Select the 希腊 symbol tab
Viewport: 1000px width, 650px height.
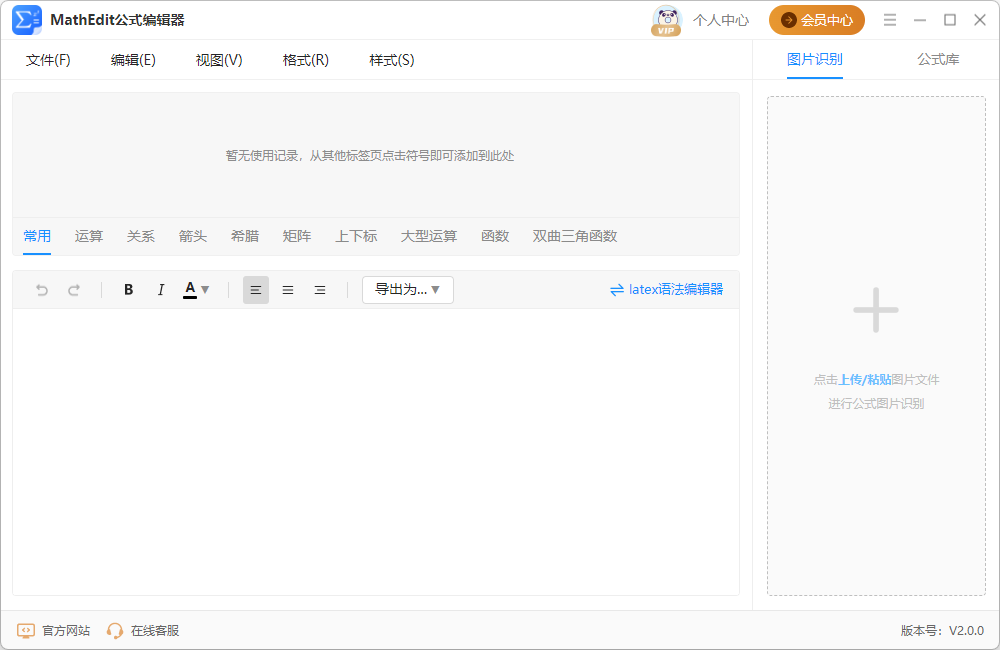(x=245, y=236)
